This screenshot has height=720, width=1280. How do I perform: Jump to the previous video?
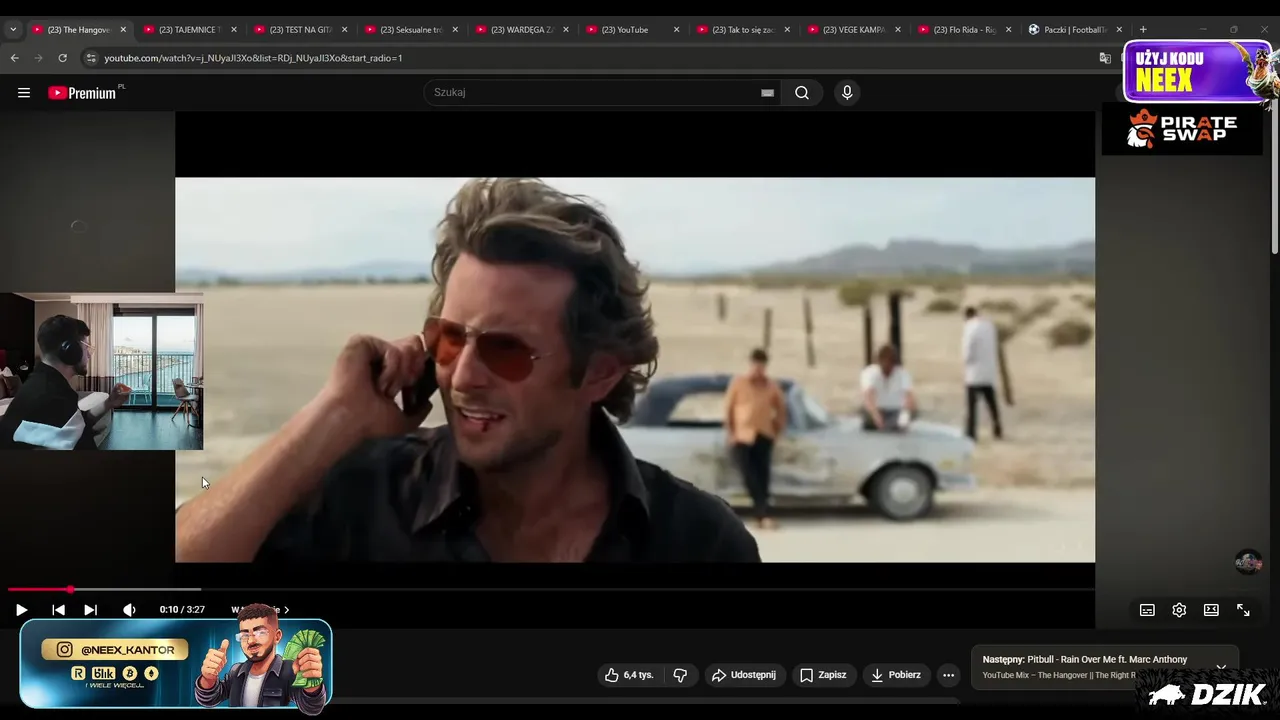[58, 610]
